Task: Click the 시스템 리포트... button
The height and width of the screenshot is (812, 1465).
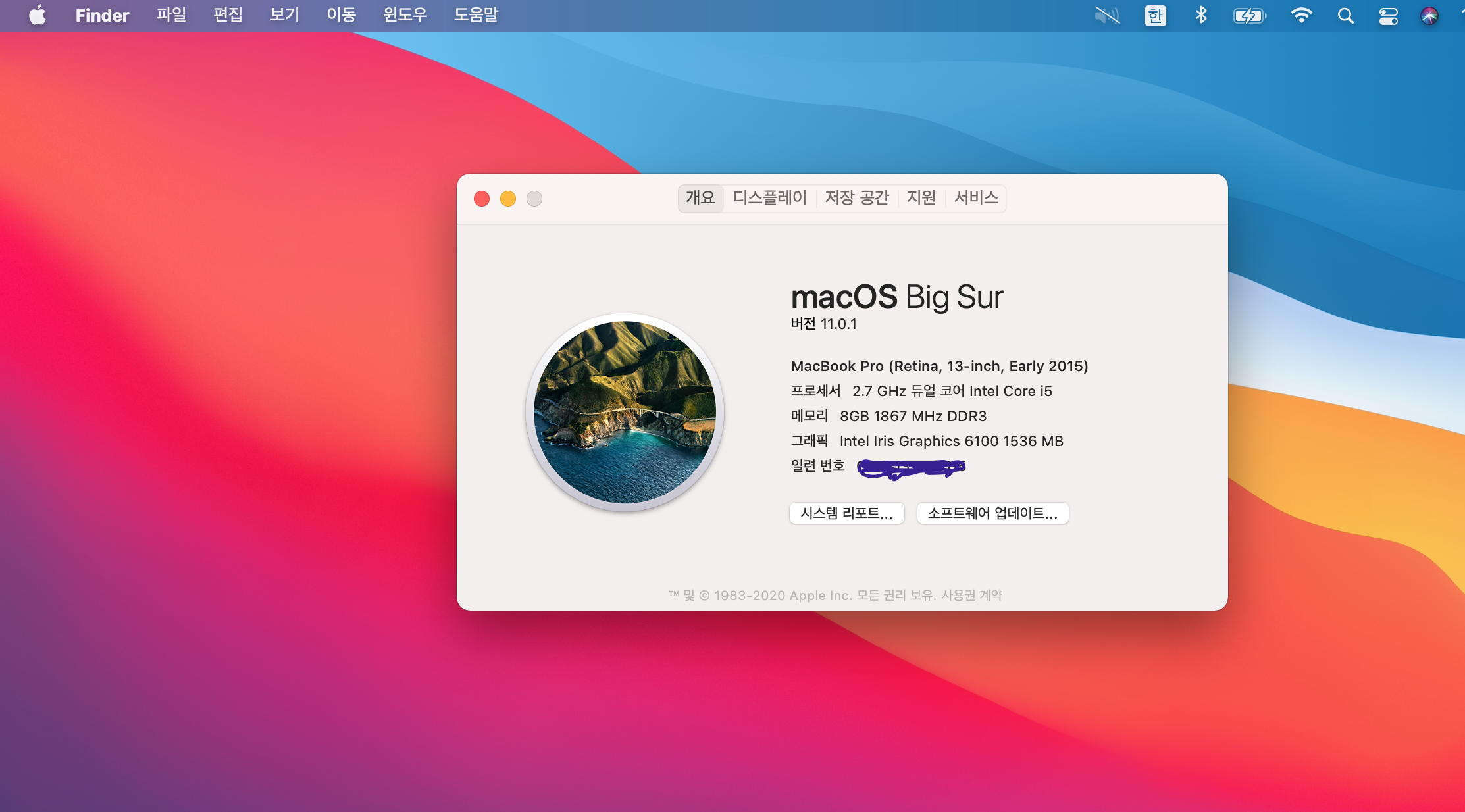Action: click(x=846, y=513)
